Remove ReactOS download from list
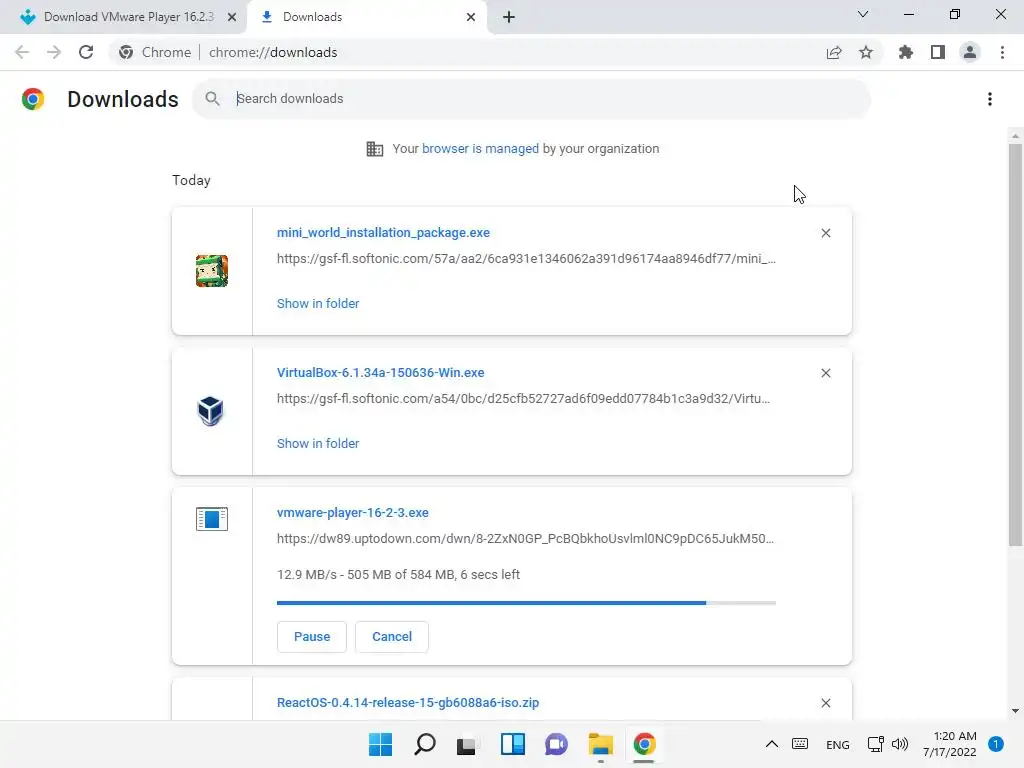1024x768 pixels. pos(825,703)
